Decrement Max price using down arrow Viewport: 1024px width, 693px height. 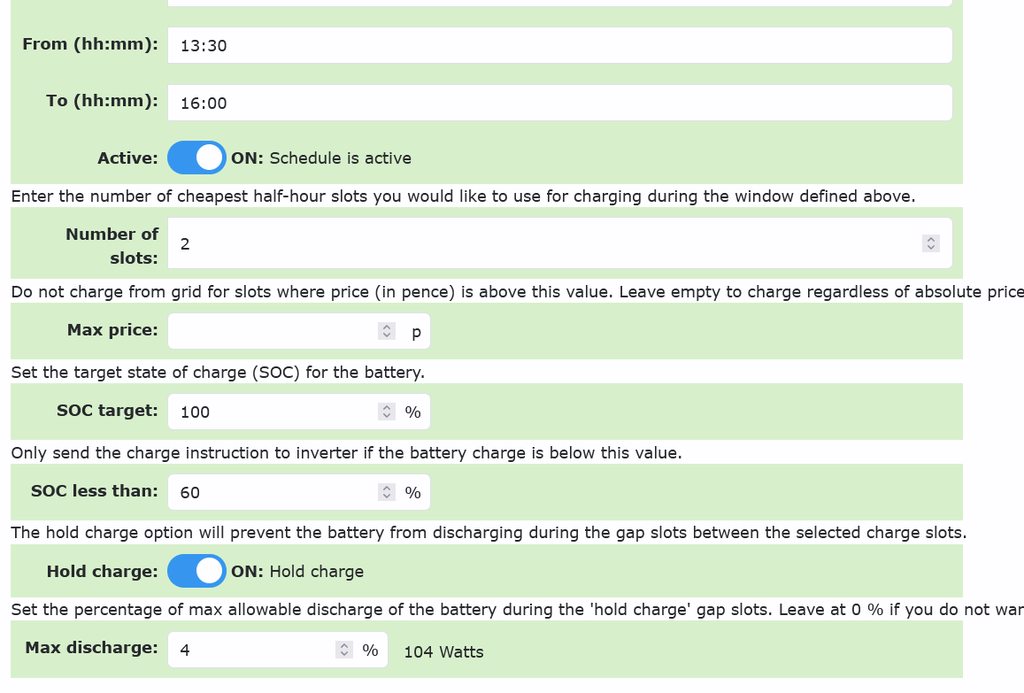click(x=387, y=335)
